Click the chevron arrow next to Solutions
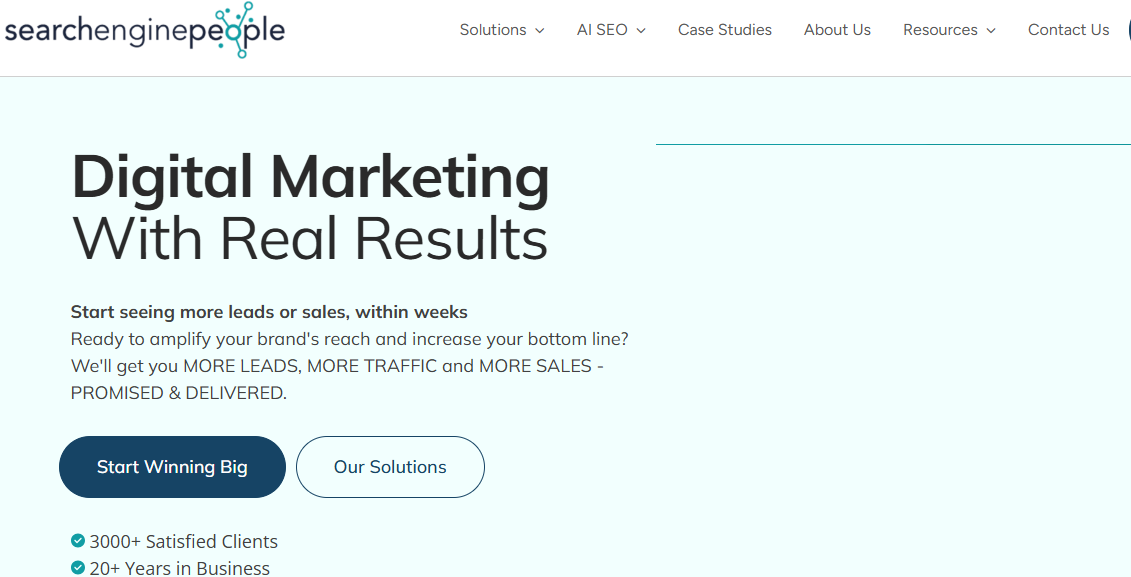Image resolution: width=1131 pixels, height=577 pixels. (x=540, y=31)
